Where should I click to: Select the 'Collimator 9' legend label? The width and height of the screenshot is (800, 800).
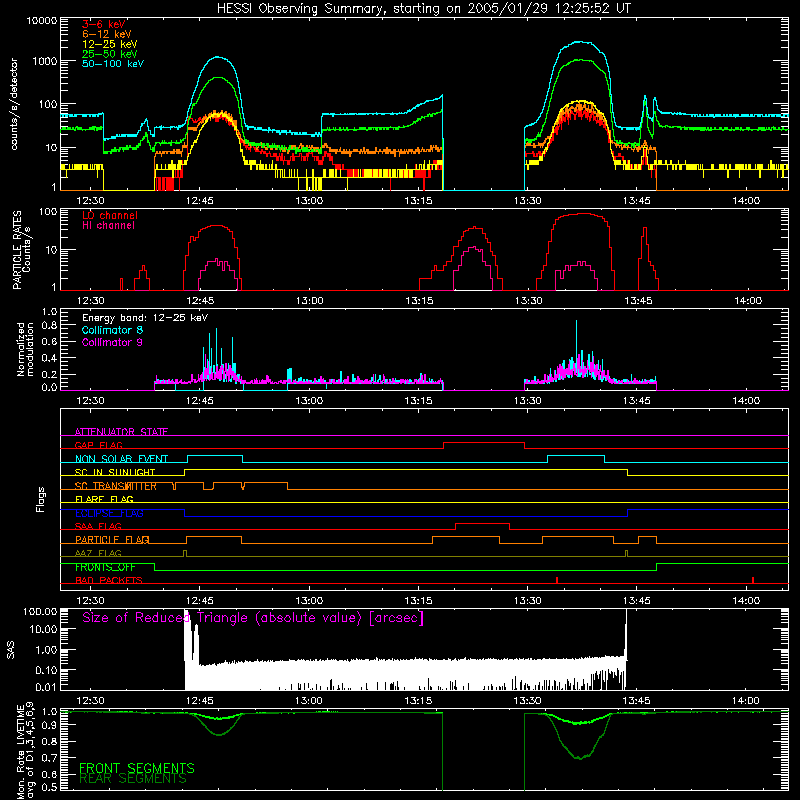point(112,342)
